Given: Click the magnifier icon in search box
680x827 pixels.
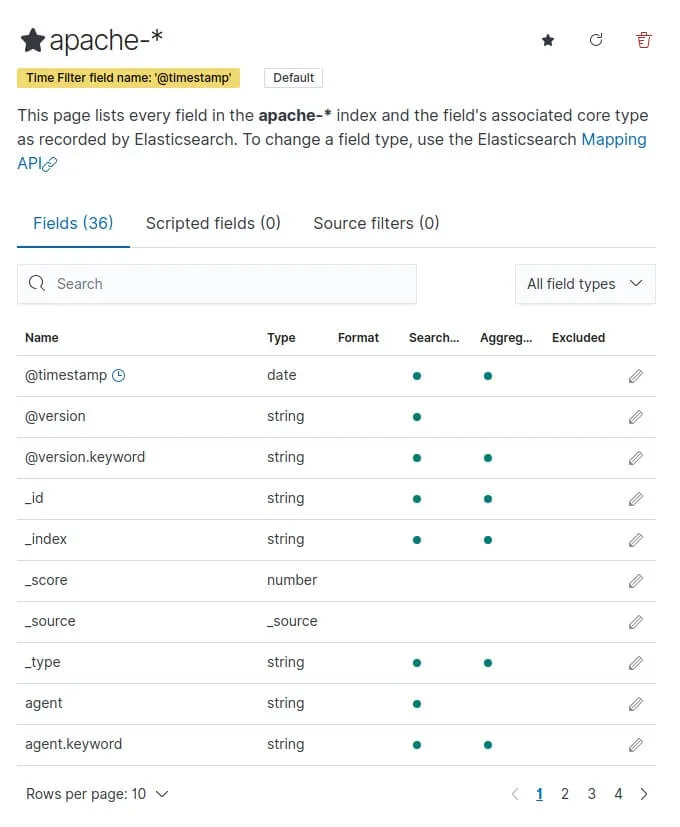Looking at the screenshot, I should pyautogui.click(x=37, y=283).
